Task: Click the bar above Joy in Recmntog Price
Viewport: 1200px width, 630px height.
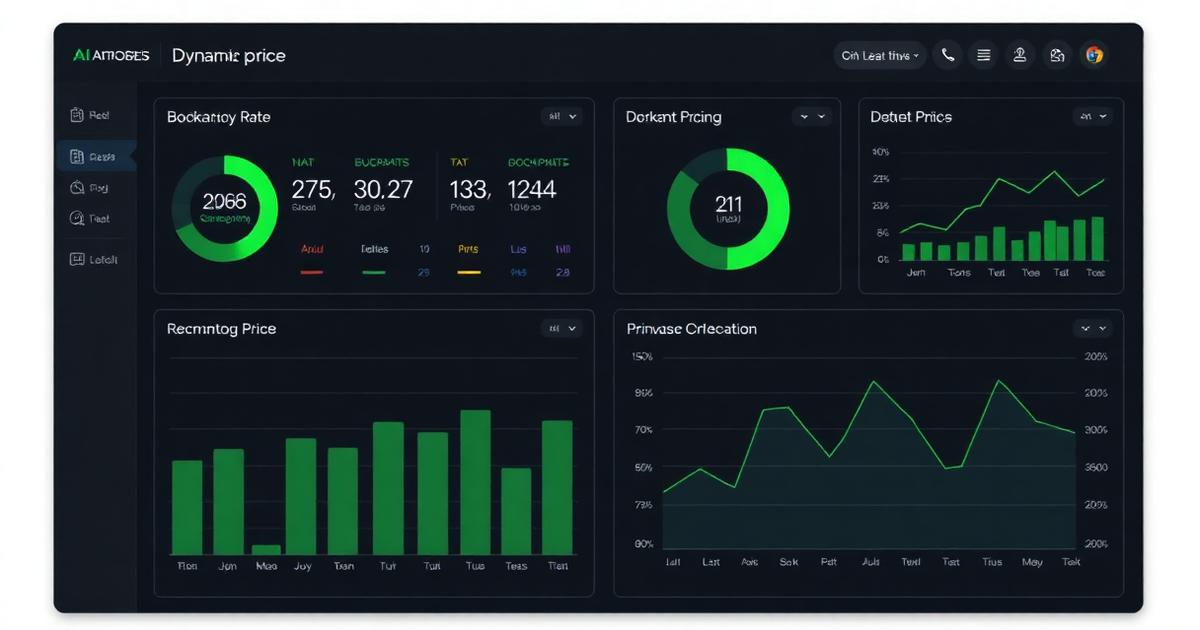Action: 301,497
